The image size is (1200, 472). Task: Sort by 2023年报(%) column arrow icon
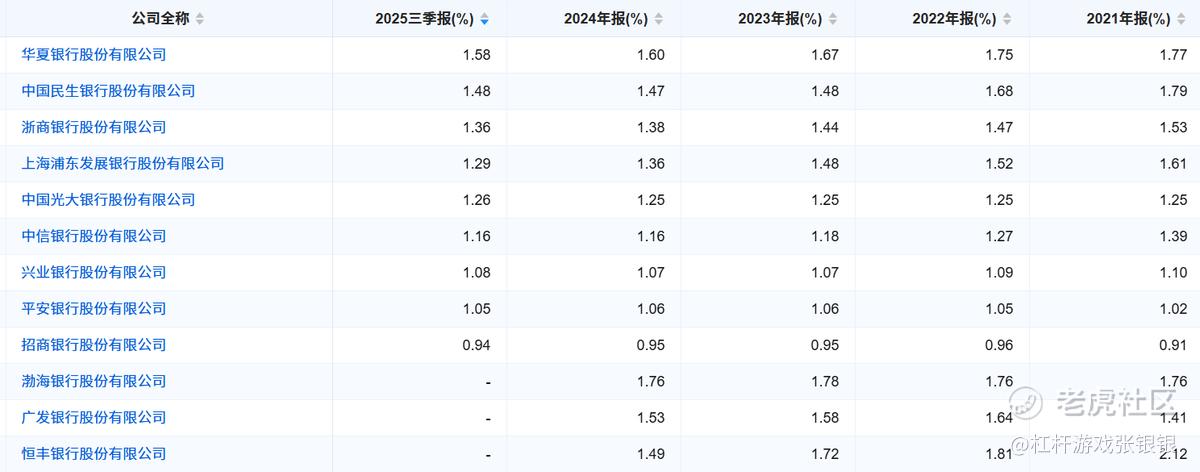click(x=833, y=19)
